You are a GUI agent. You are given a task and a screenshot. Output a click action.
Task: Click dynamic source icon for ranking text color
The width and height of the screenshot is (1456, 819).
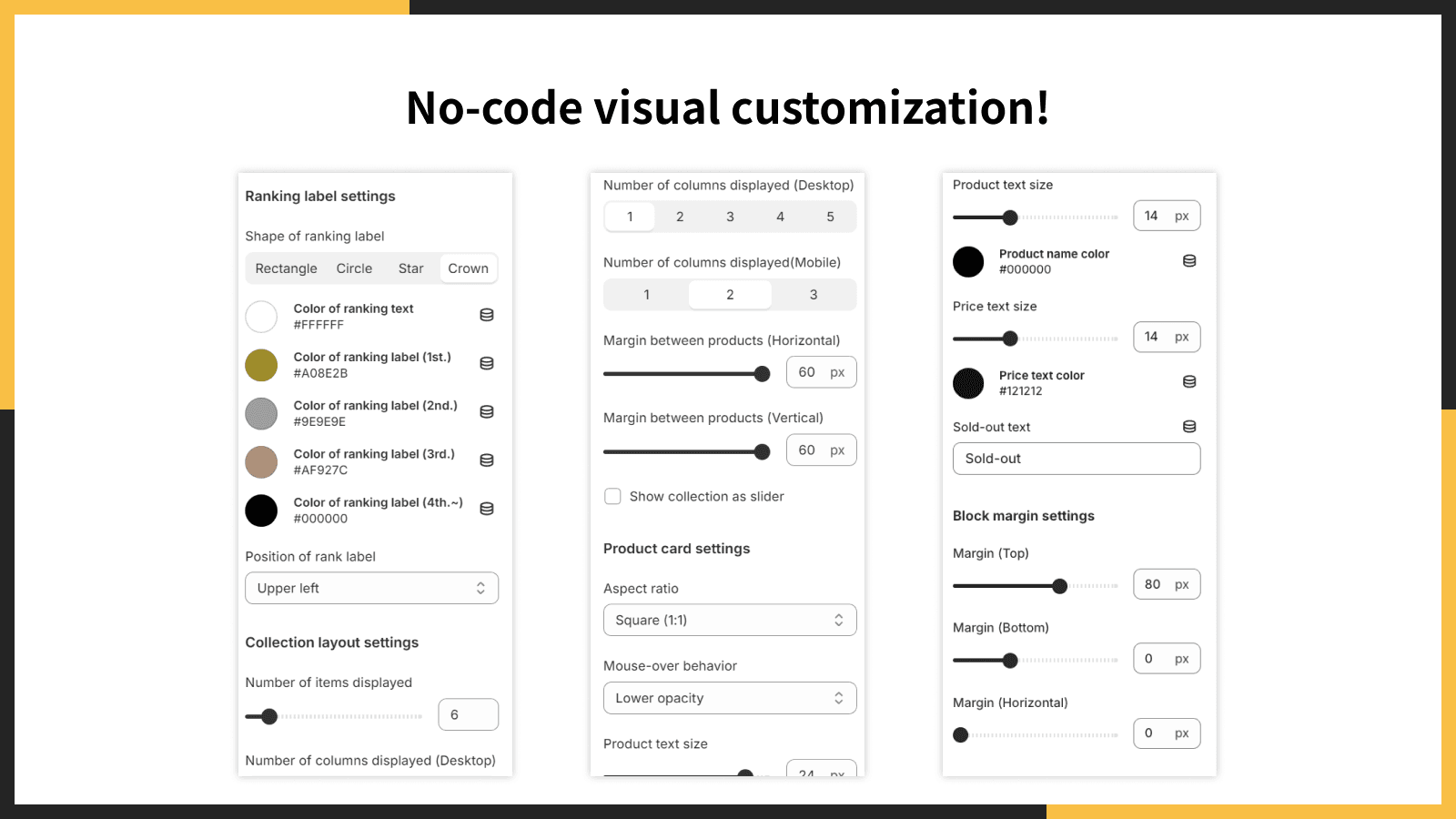pyautogui.click(x=487, y=315)
